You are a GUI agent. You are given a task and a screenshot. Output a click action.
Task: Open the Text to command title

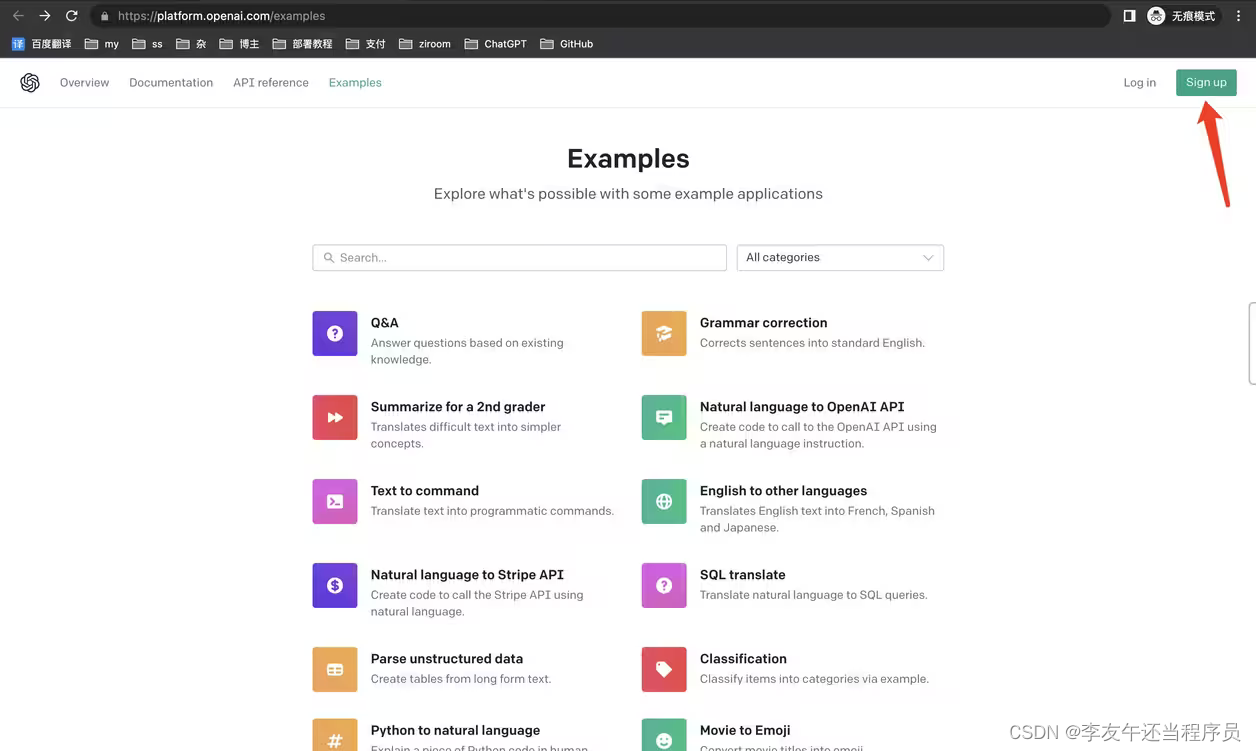425,491
